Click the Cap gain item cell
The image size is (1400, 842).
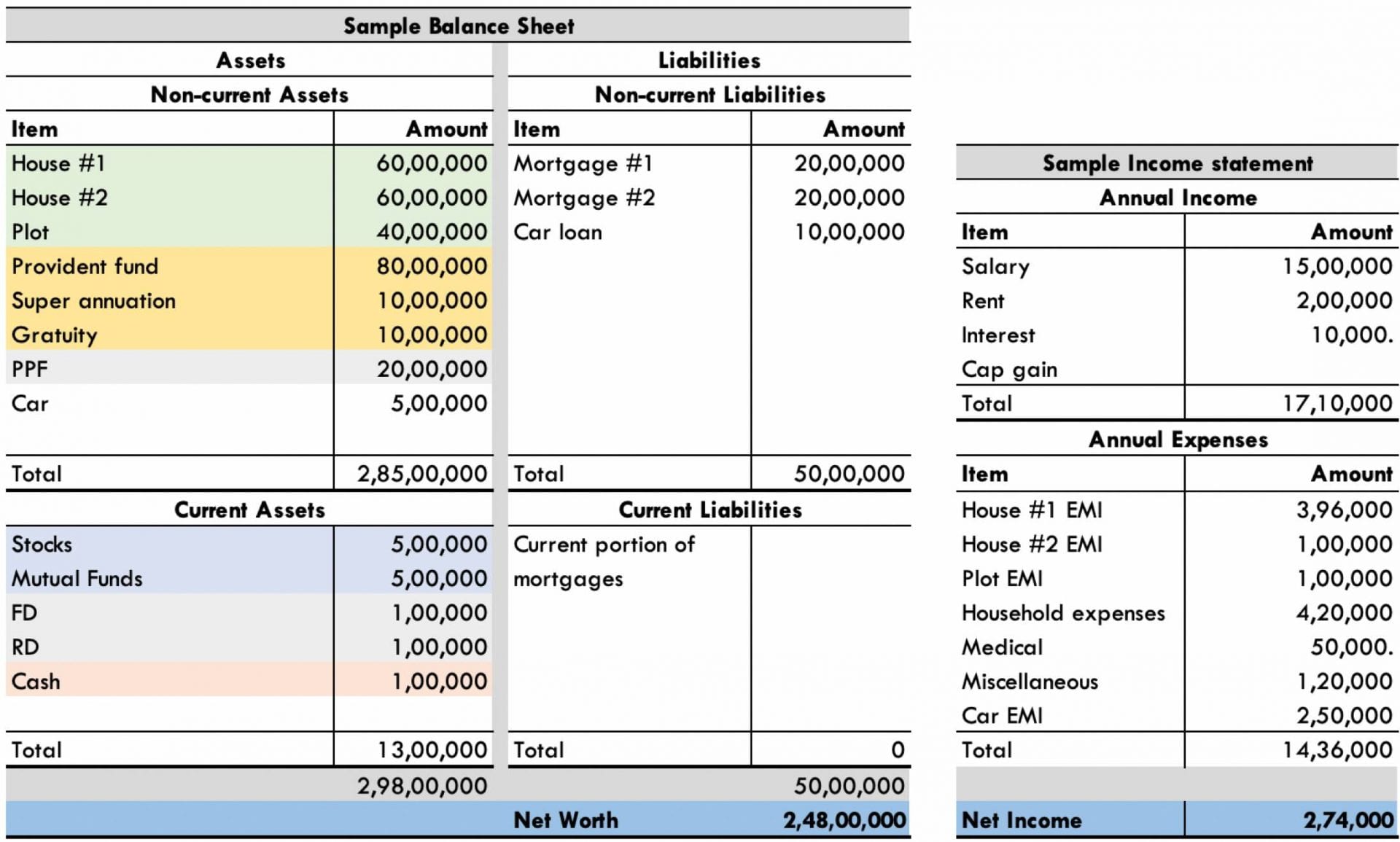[x=1010, y=369]
